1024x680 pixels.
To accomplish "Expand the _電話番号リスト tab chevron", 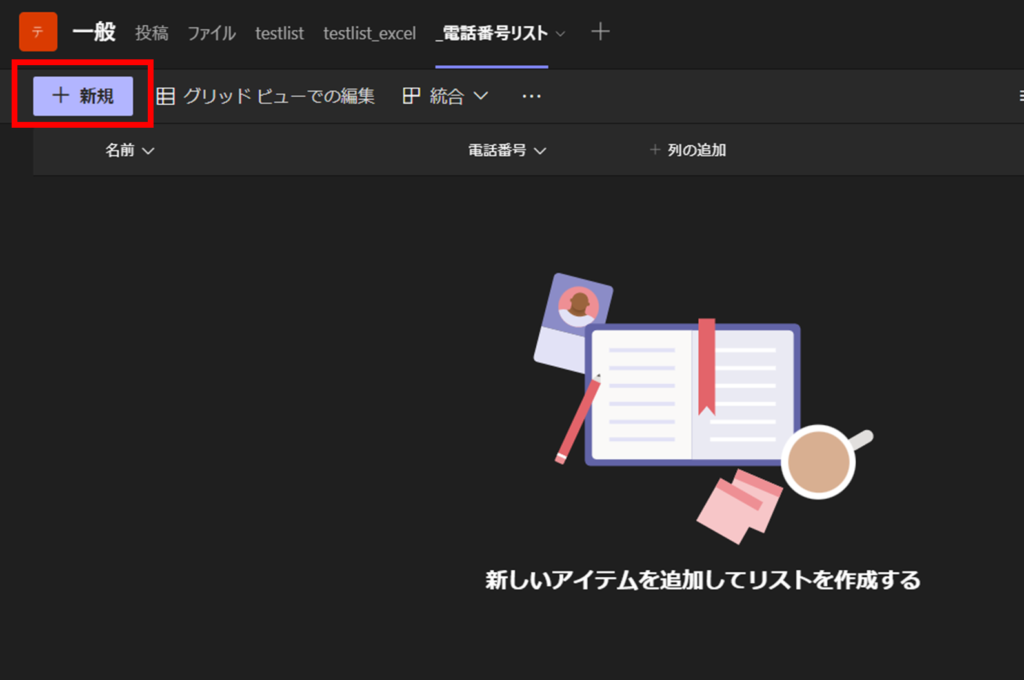I will coord(560,34).
